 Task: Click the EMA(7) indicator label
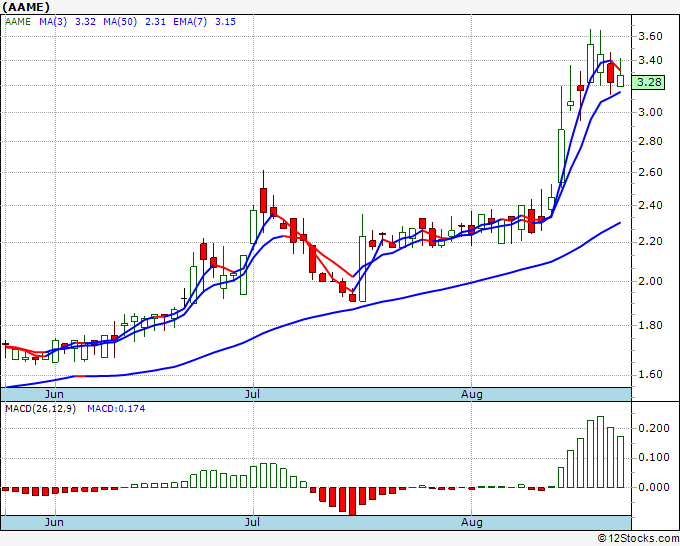tap(190, 22)
